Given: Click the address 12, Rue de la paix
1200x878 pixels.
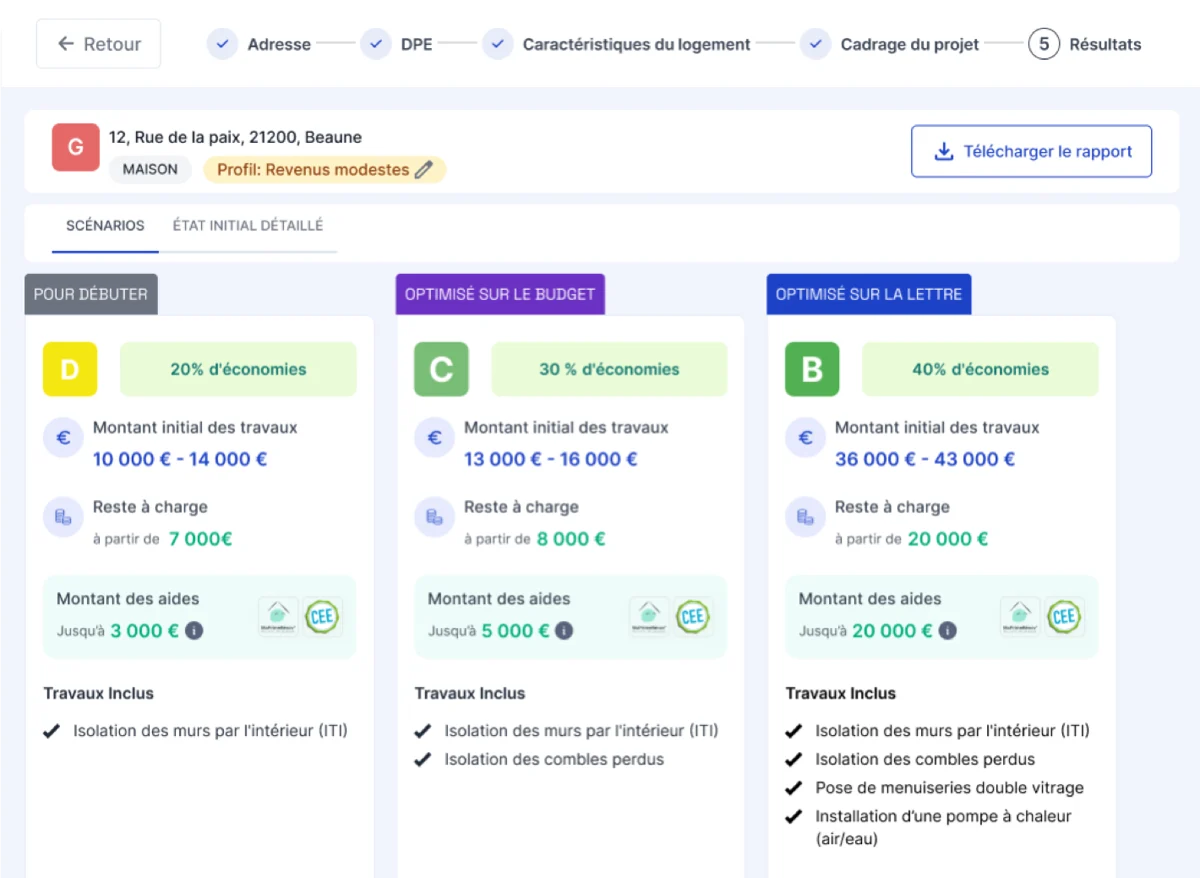Looking at the screenshot, I should pos(235,137).
